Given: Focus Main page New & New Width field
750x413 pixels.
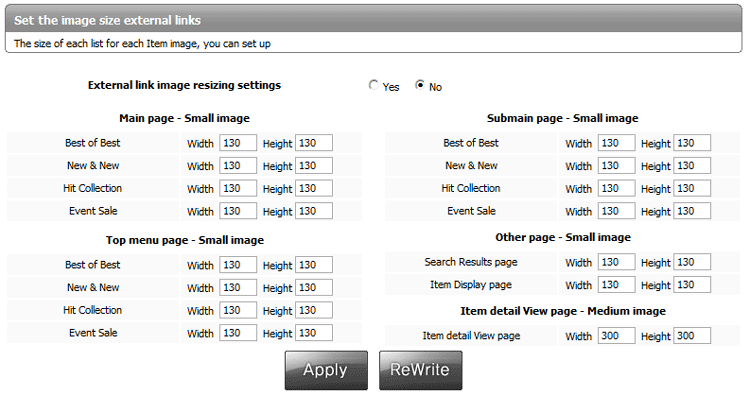Looking at the screenshot, I should [238, 166].
